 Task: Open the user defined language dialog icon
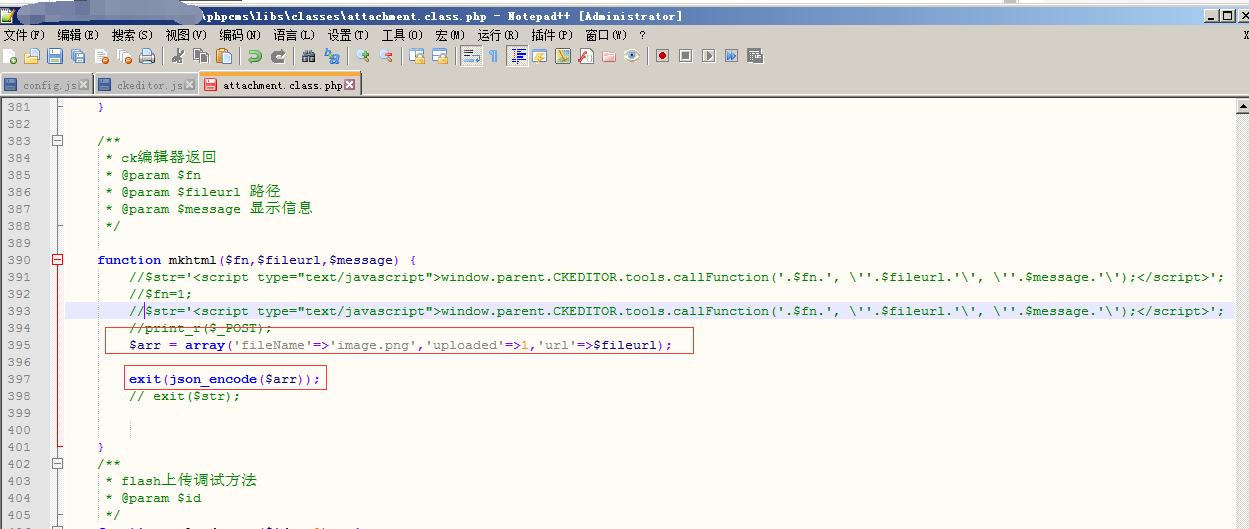(540, 56)
